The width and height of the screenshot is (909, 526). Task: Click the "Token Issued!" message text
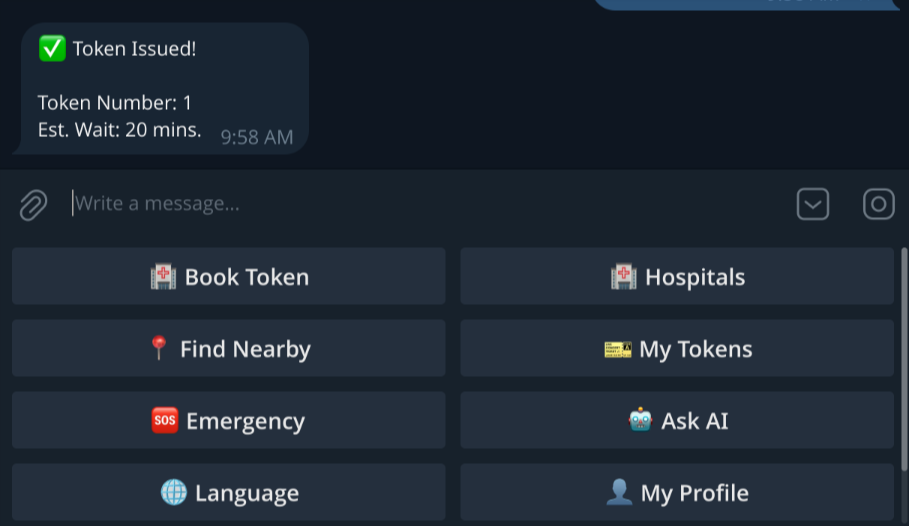click(x=134, y=49)
